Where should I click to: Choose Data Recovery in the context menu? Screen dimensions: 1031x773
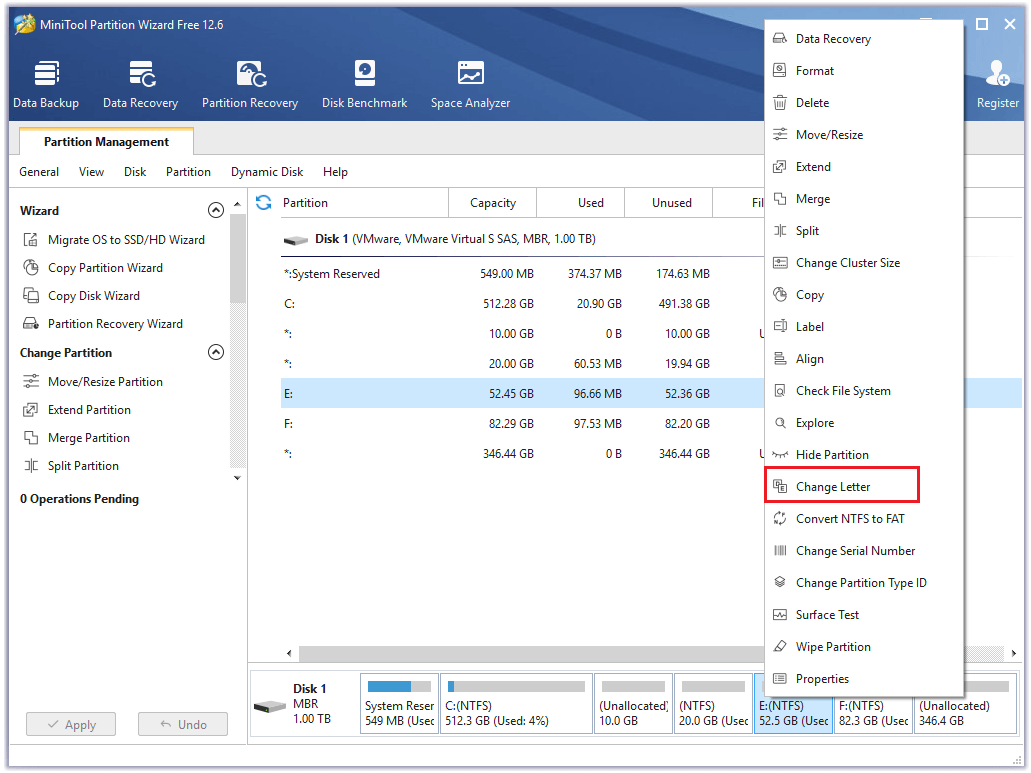tap(864, 39)
